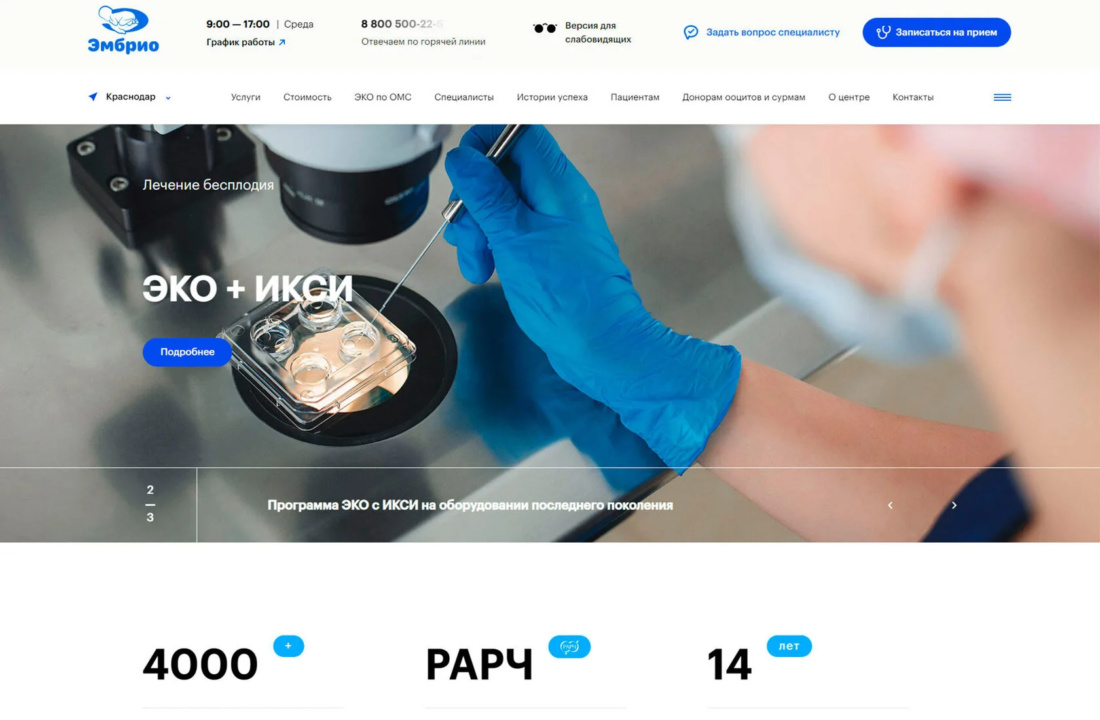
Task: Open Задать вопрос специалисту
Action: click(x=772, y=32)
